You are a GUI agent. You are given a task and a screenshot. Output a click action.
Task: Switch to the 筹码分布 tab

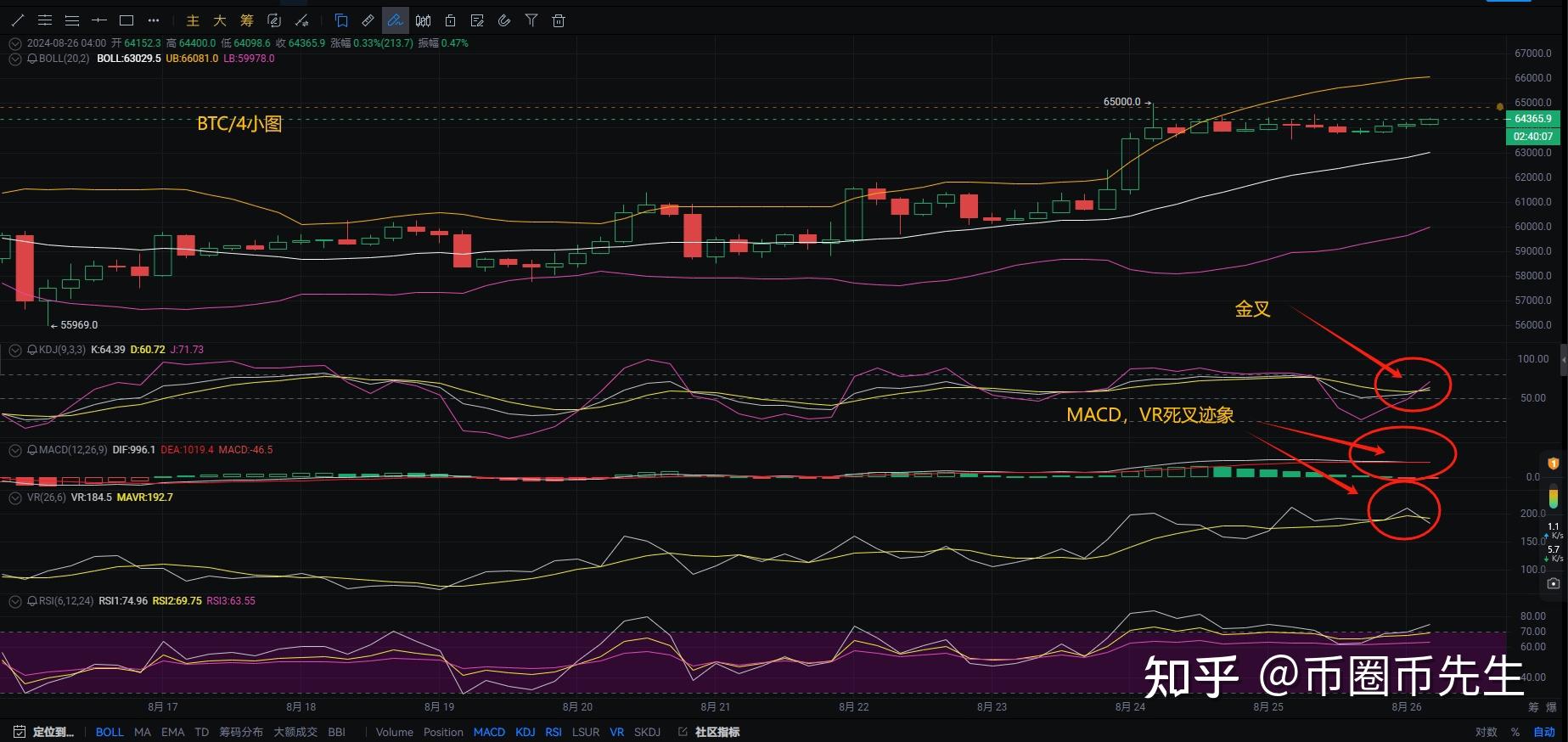(241, 732)
